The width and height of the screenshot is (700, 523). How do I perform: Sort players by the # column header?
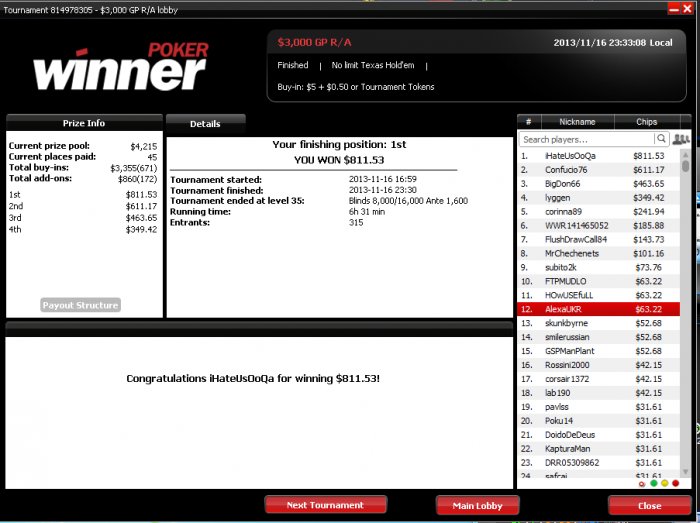pyautogui.click(x=529, y=121)
